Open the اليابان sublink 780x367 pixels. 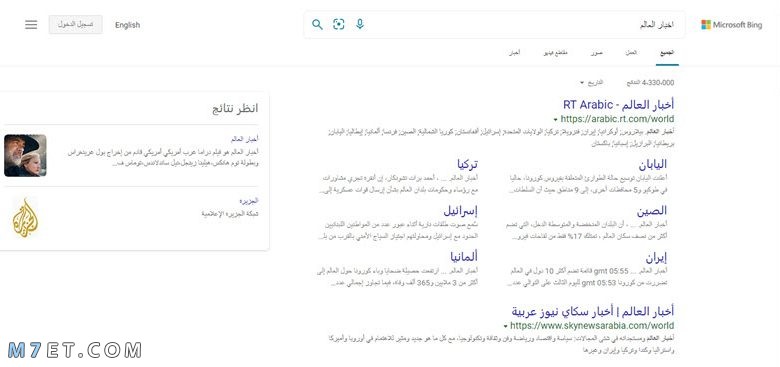(653, 164)
